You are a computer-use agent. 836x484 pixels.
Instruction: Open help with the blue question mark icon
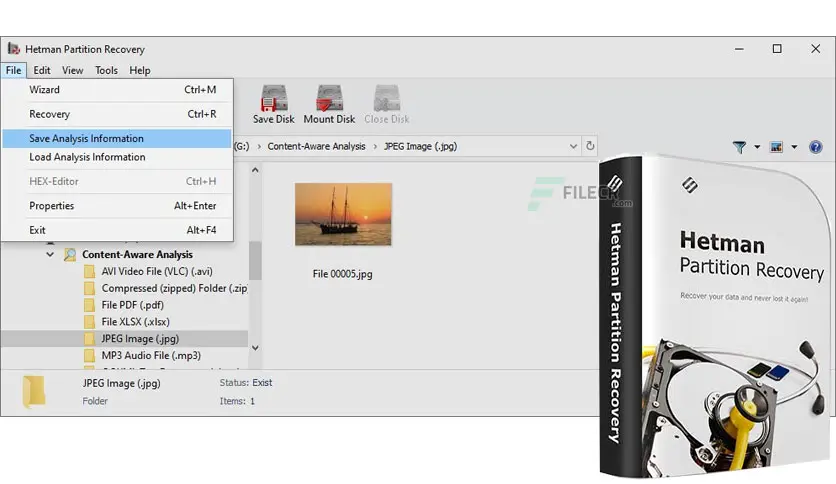pos(815,147)
